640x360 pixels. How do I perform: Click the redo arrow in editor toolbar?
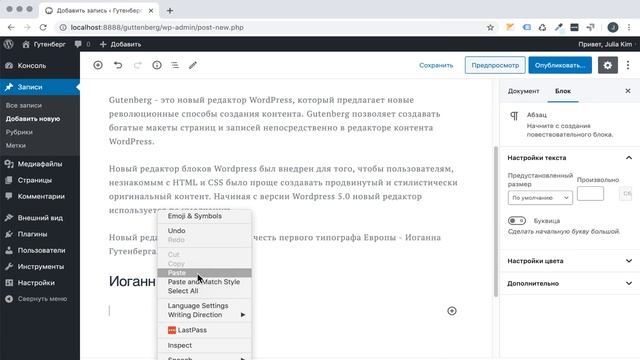click(x=138, y=65)
